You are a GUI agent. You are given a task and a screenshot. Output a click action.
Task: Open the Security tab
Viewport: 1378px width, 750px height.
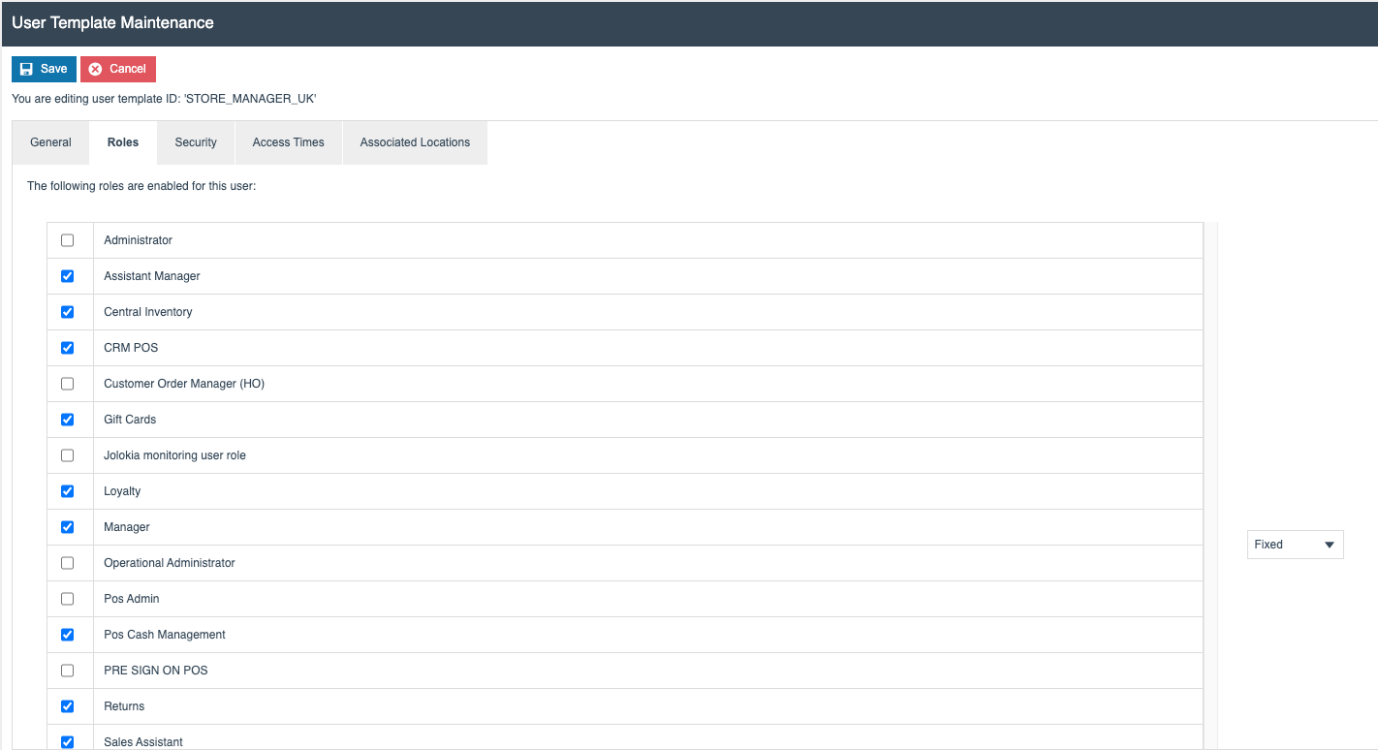coord(194,142)
